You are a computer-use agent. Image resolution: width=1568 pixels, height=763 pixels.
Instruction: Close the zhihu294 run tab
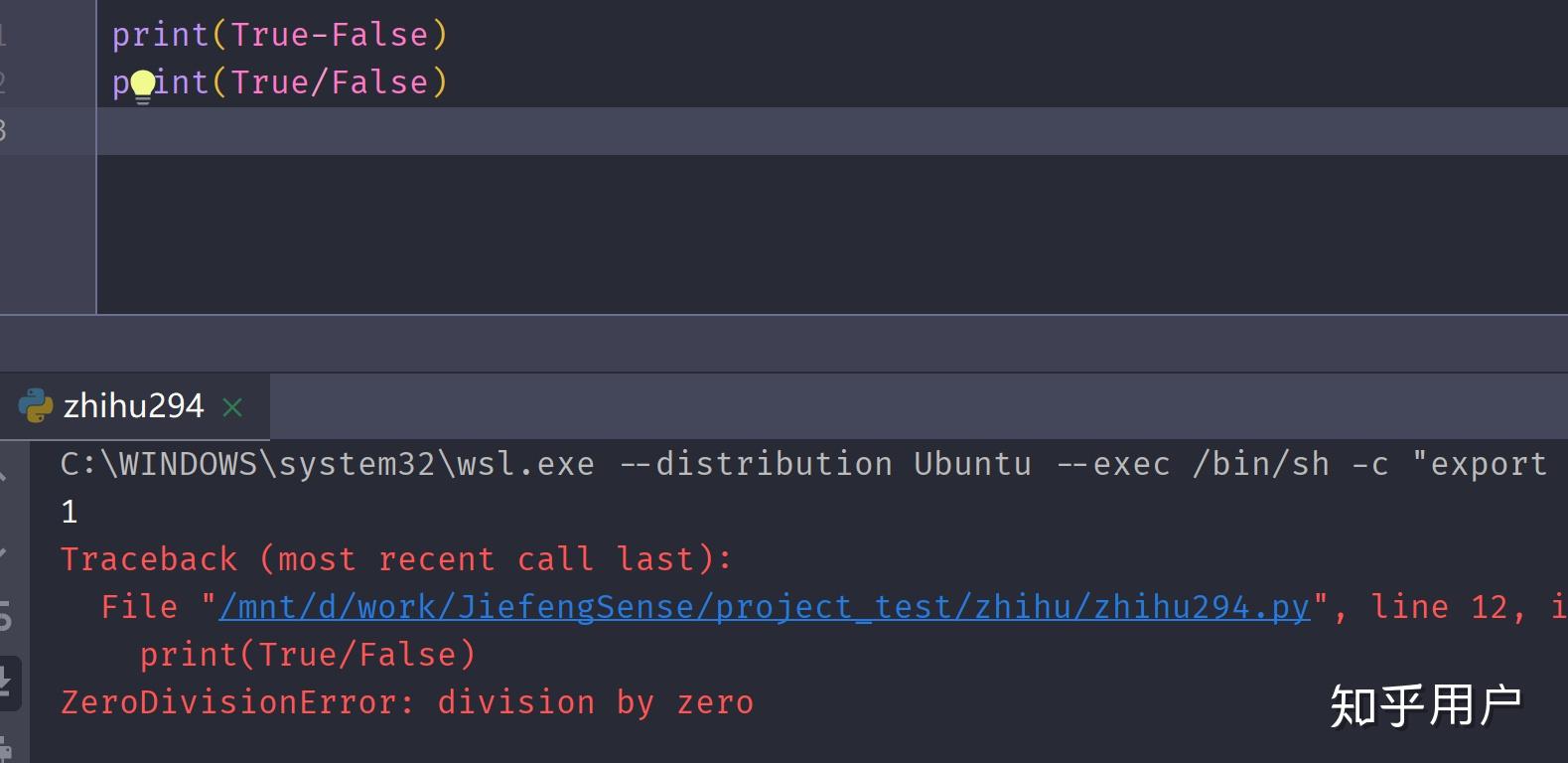(x=232, y=407)
